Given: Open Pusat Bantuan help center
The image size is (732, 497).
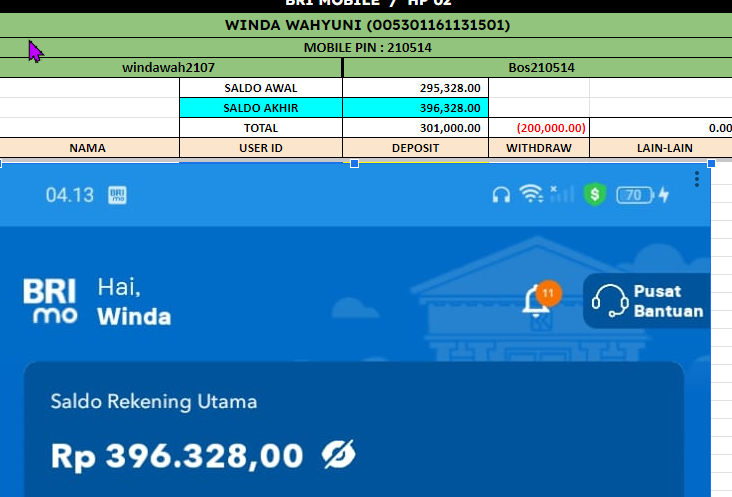Looking at the screenshot, I should point(647,301).
